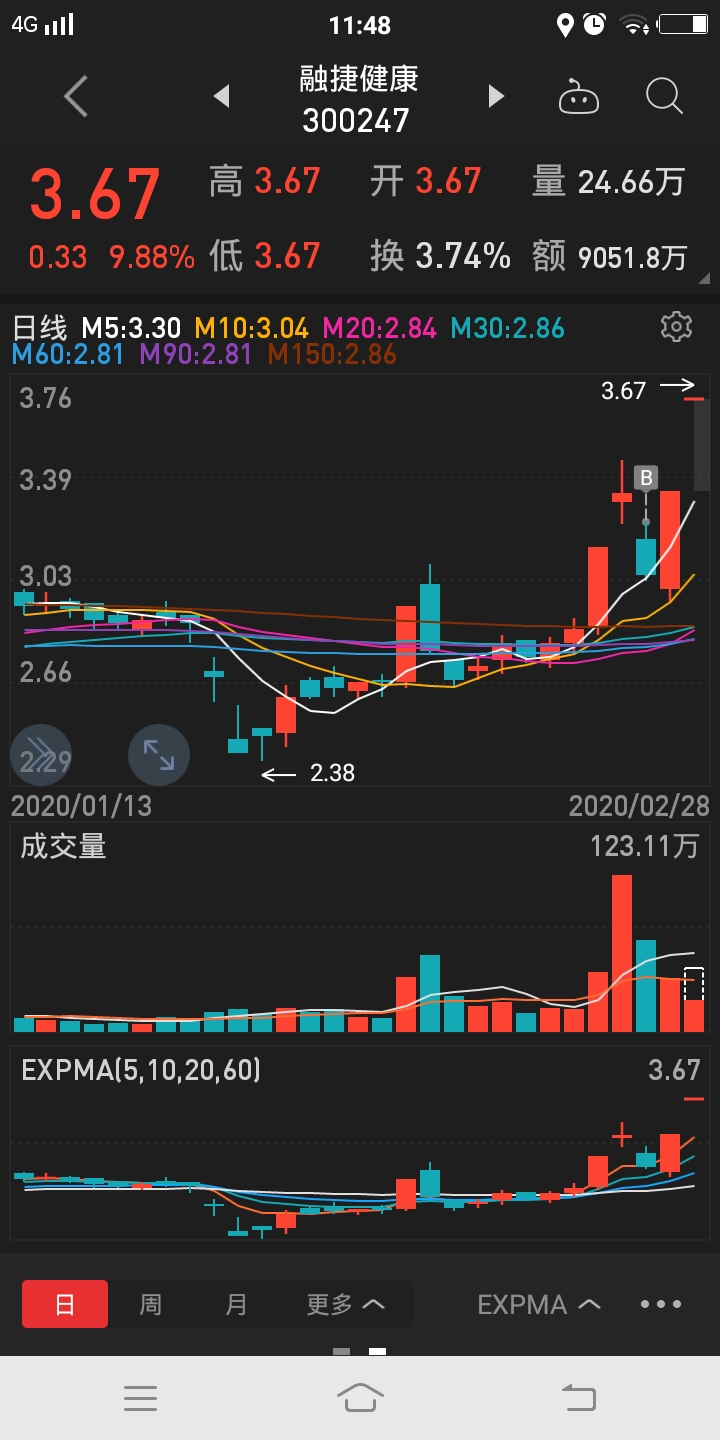This screenshot has width=720, height=1440.
Task: Expand quote details with corner triangle
Action: (x=704, y=279)
